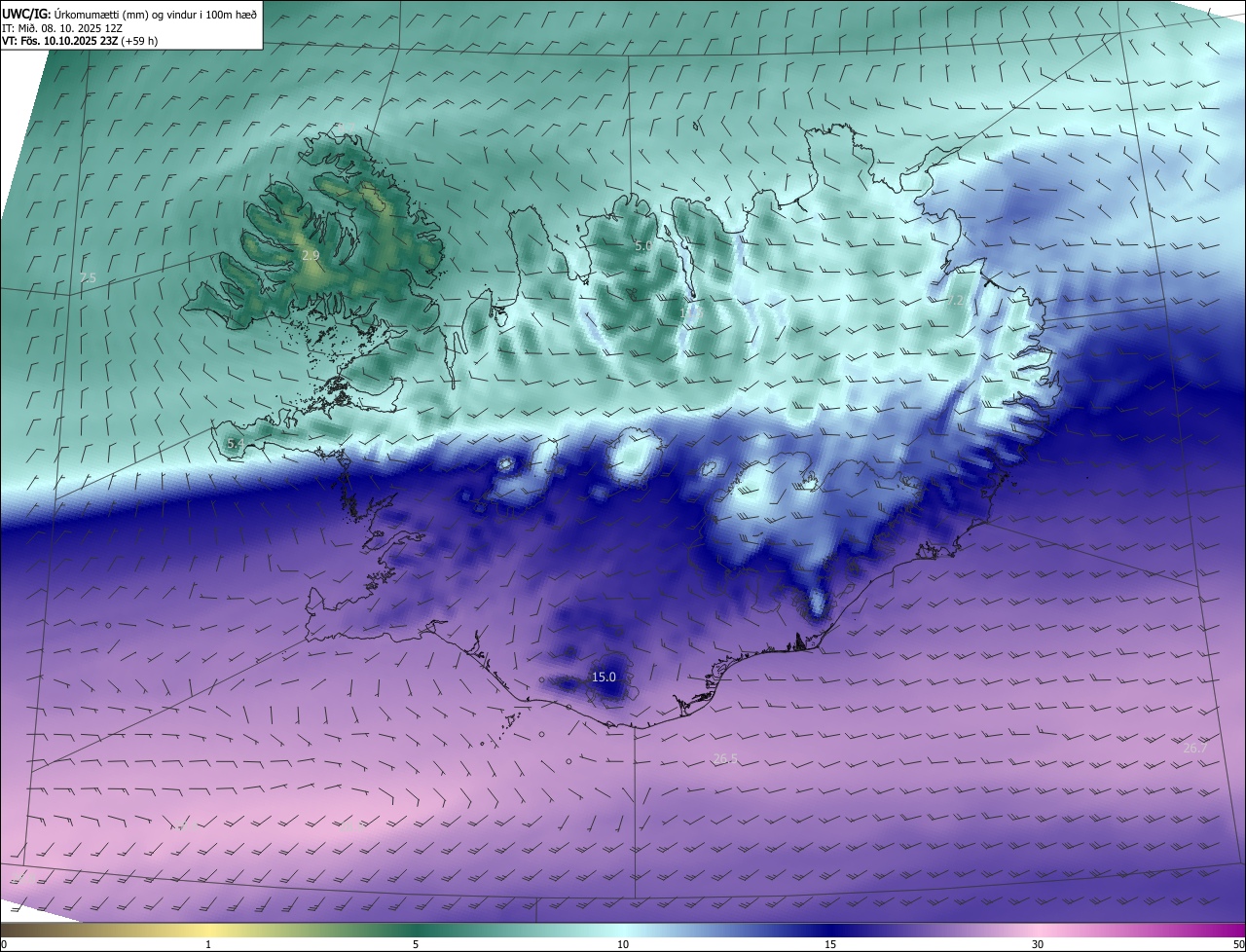Click the "30" tick on the color scale
The height and width of the screenshot is (952, 1246).
(1038, 944)
